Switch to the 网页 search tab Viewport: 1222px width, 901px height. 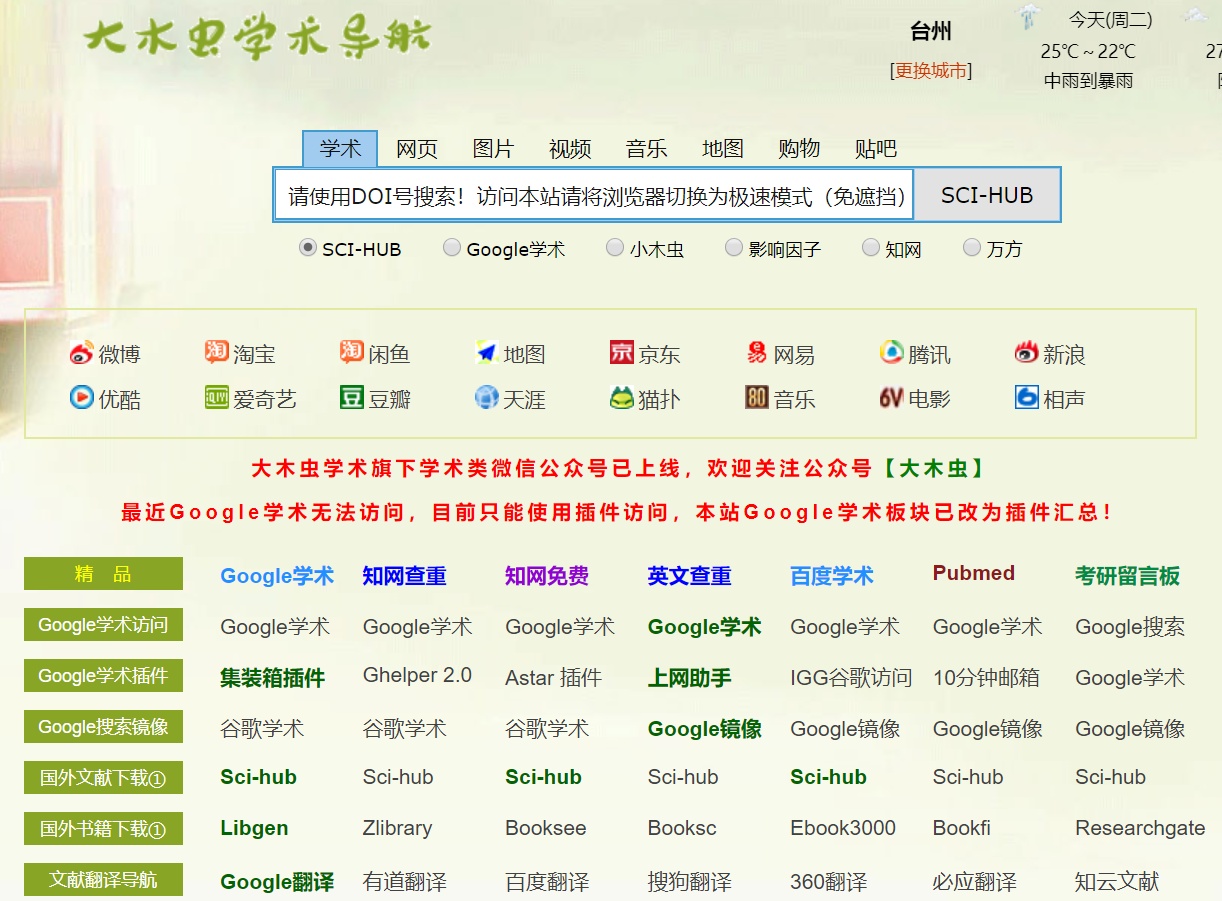[417, 149]
